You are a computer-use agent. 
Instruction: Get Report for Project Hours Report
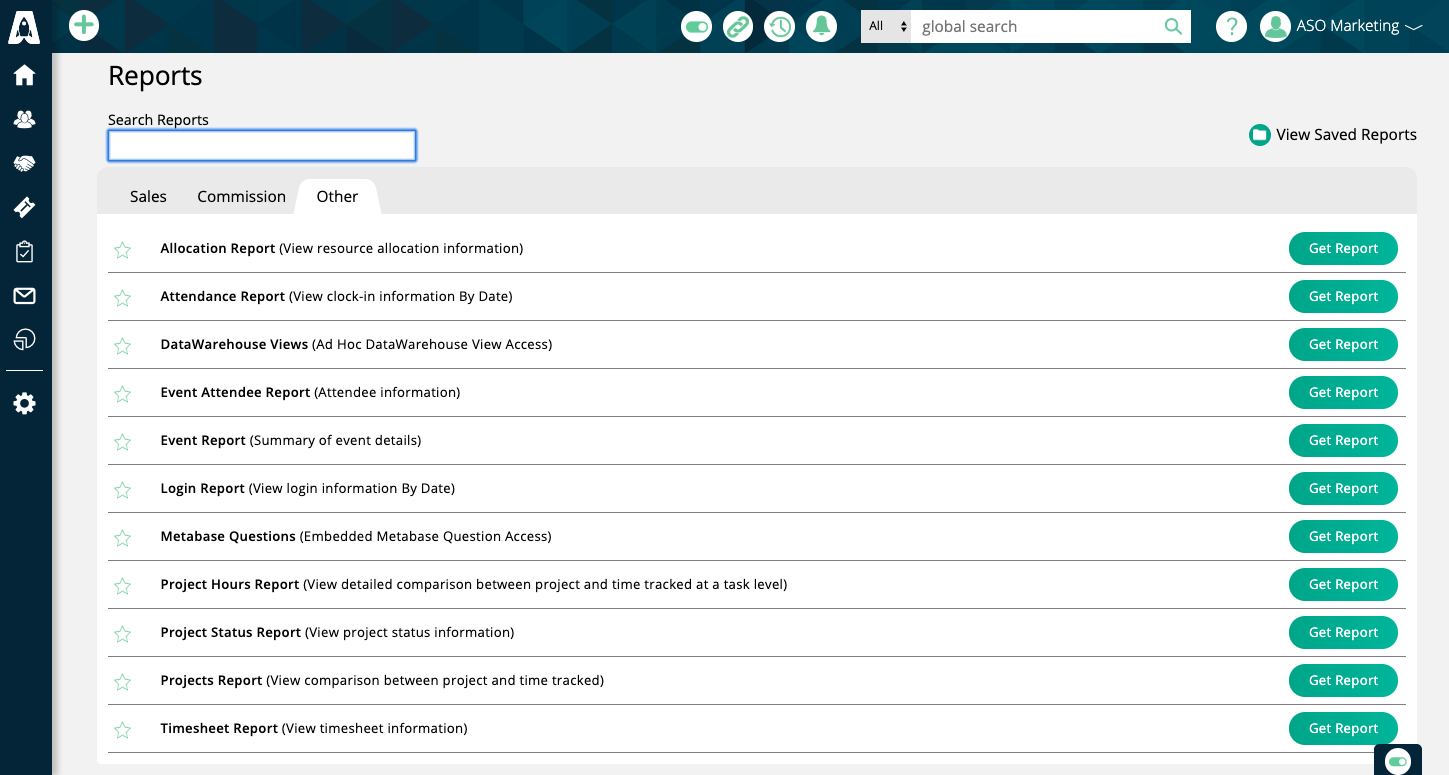pos(1343,585)
